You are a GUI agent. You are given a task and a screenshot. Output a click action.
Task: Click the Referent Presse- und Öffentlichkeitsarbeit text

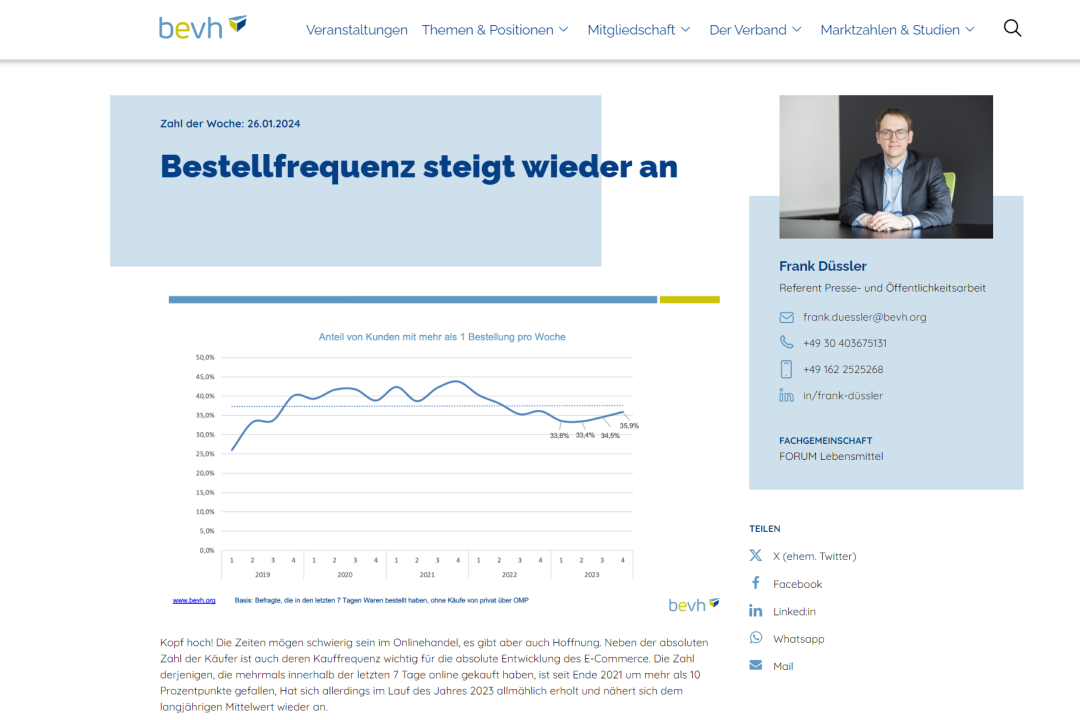click(882, 288)
